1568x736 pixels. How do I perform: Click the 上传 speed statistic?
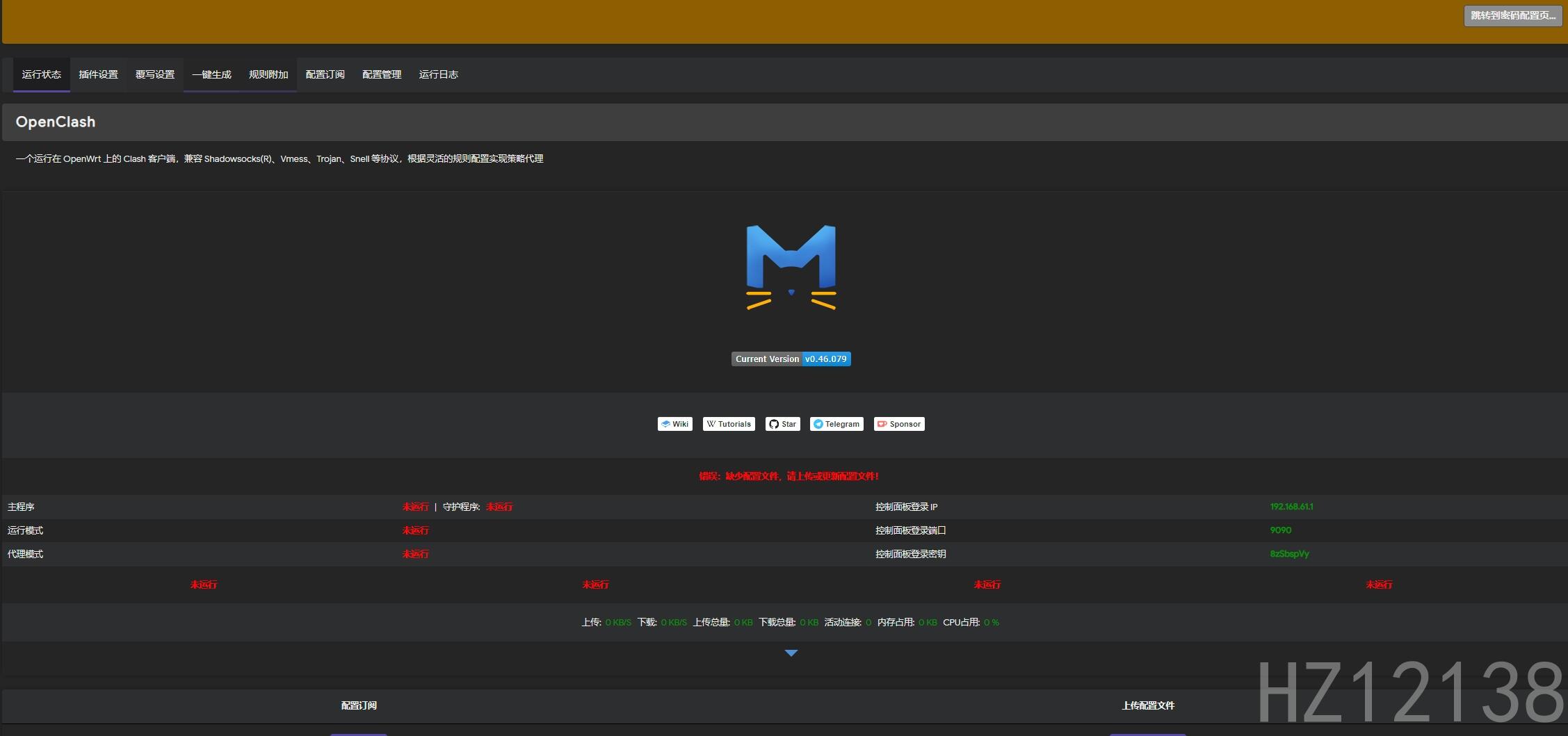pyautogui.click(x=606, y=622)
